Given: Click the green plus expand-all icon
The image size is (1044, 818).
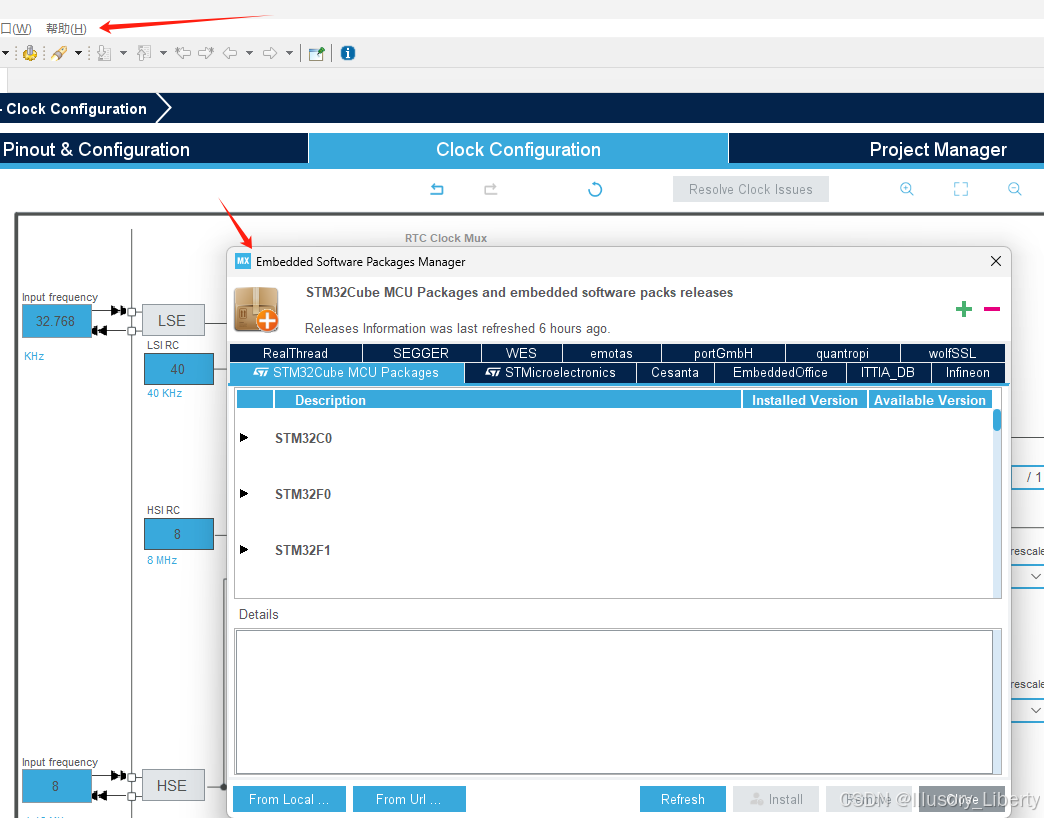Looking at the screenshot, I should coord(963,309).
